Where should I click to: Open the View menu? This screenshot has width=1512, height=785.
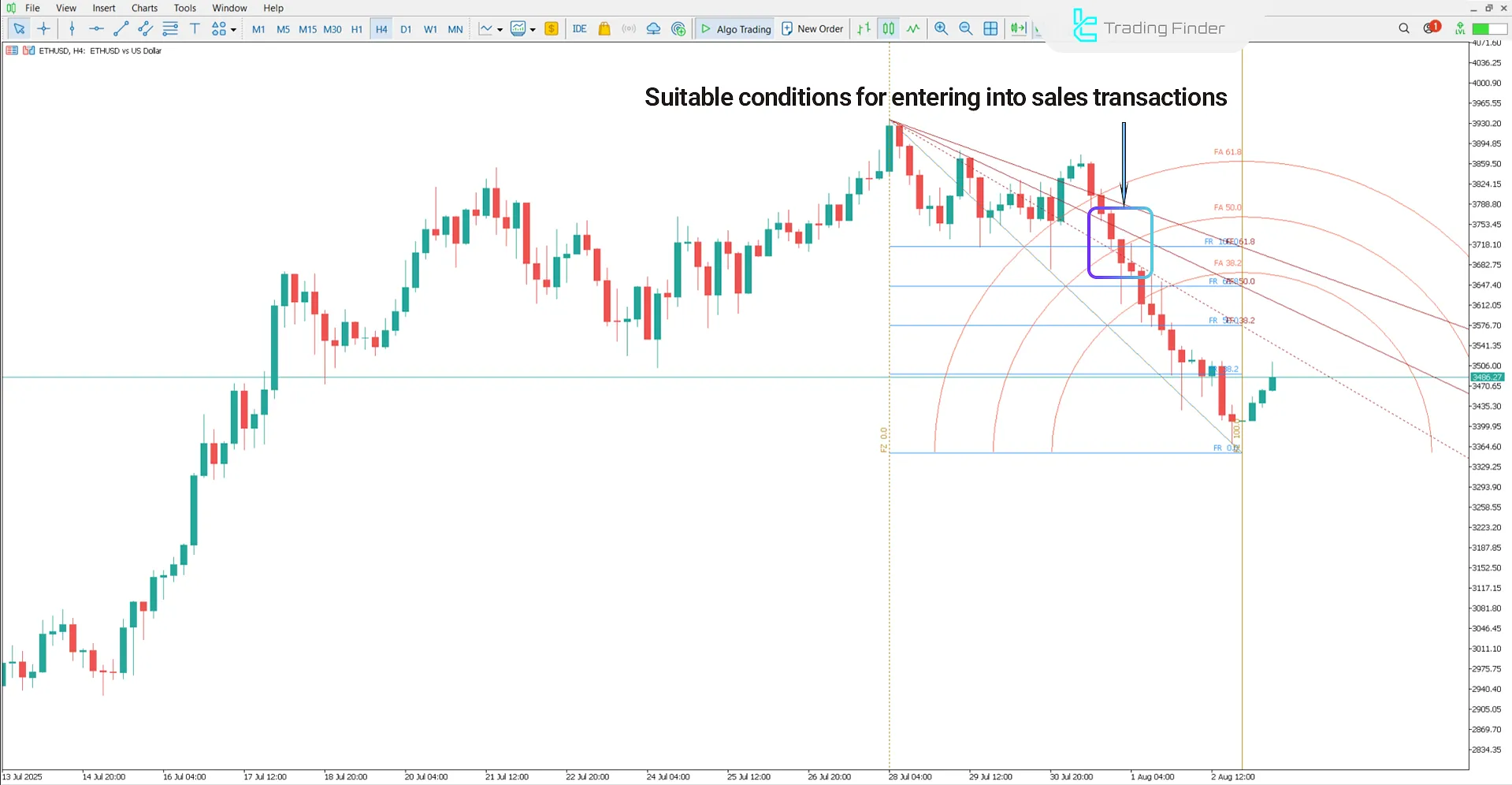[66, 8]
